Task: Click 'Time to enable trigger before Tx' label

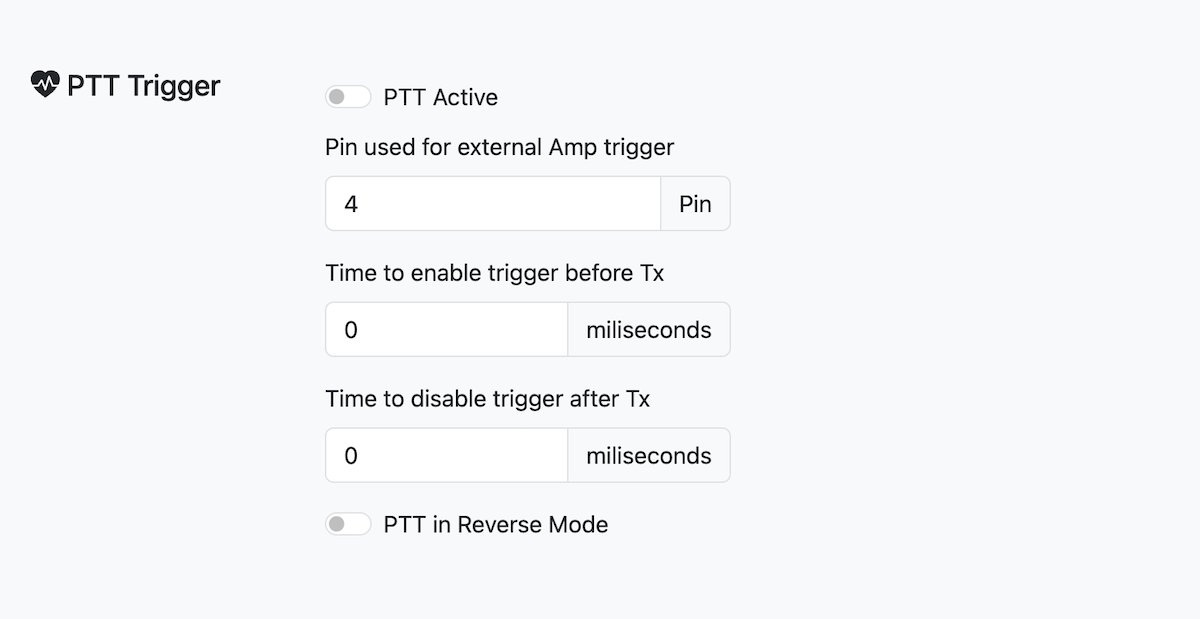Action: point(494,273)
